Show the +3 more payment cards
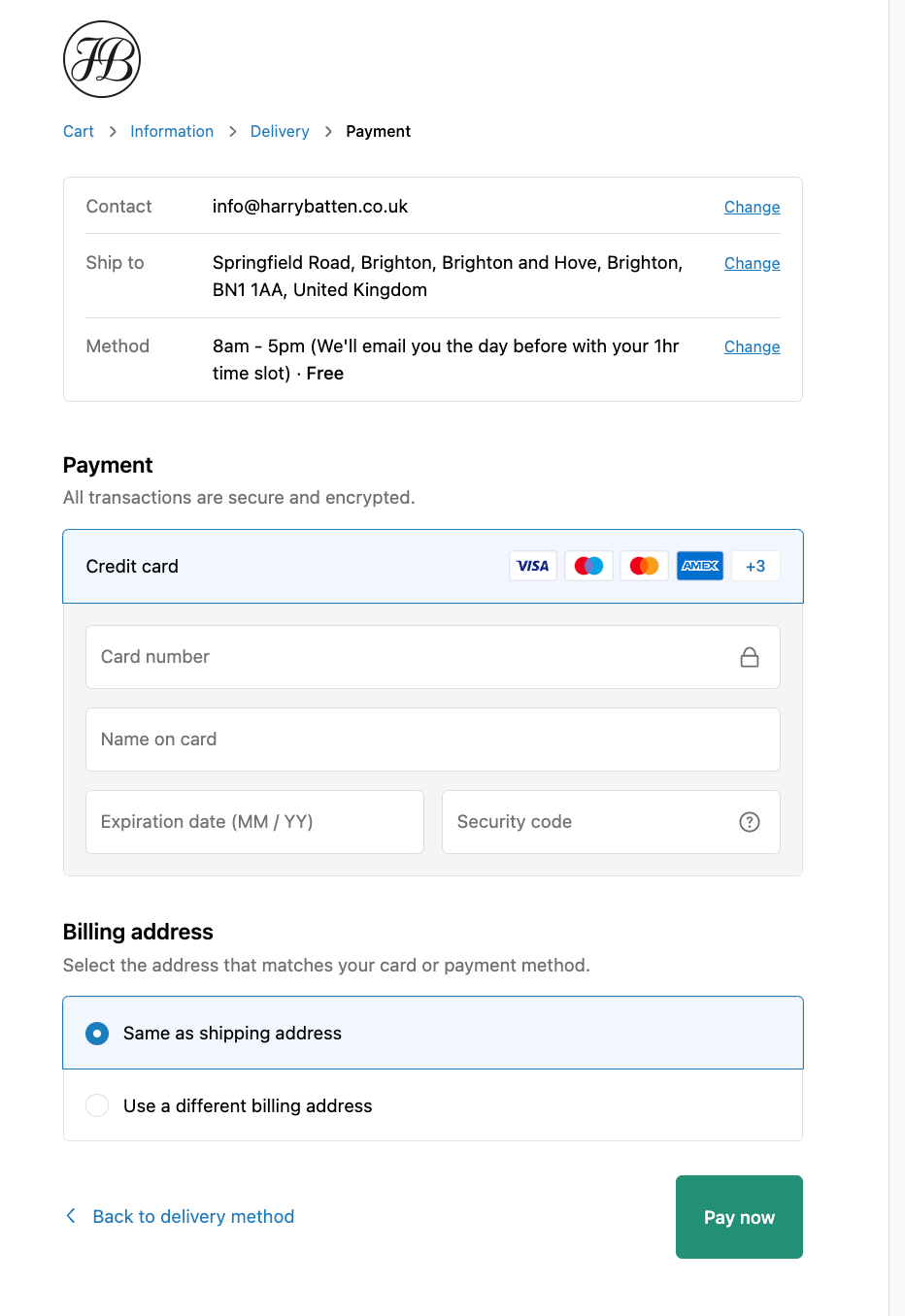Viewport: 905px width, 1316px height. pos(755,566)
